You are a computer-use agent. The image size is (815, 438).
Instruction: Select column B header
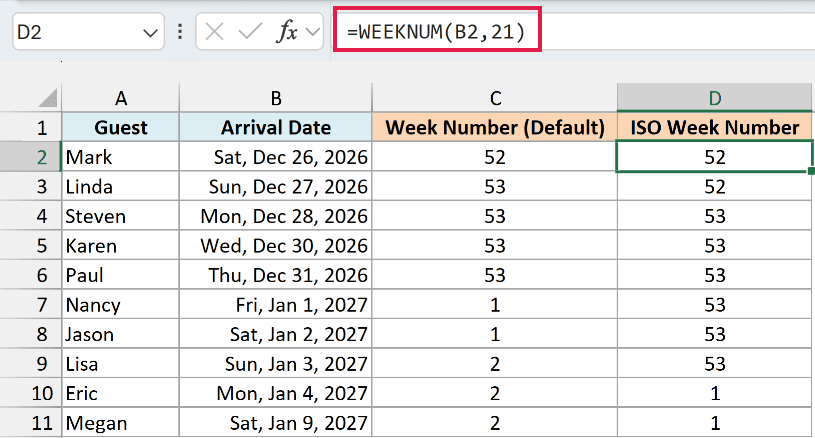click(276, 98)
